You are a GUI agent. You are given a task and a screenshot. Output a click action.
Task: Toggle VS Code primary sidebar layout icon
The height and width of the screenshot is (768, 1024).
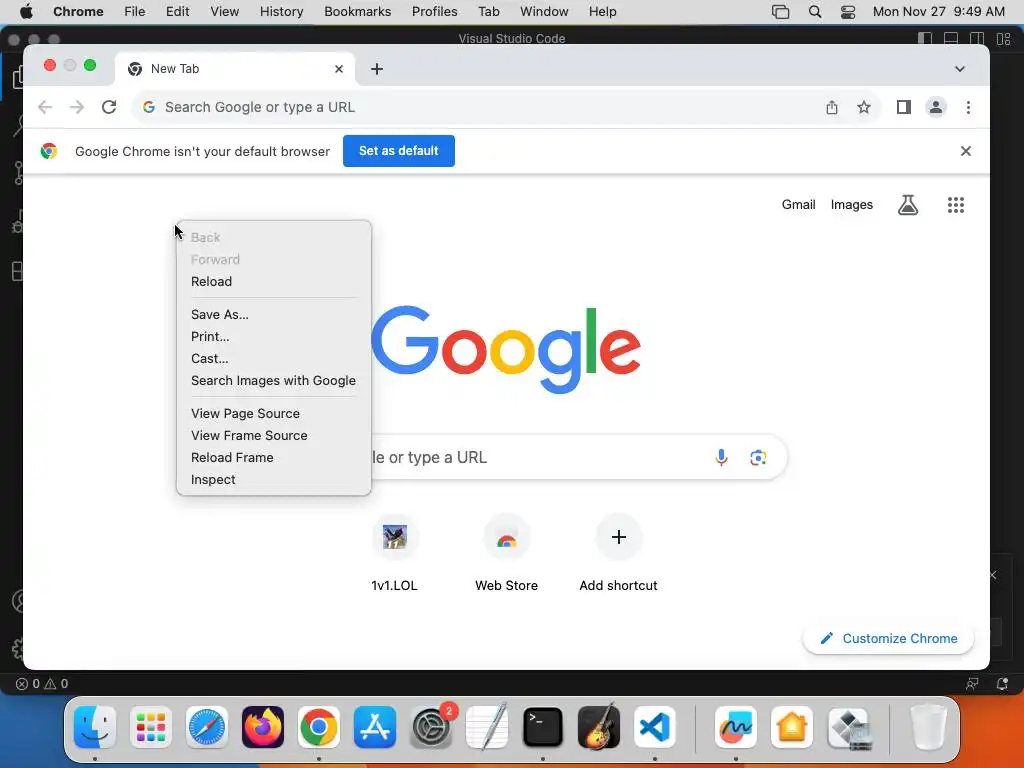click(x=925, y=39)
